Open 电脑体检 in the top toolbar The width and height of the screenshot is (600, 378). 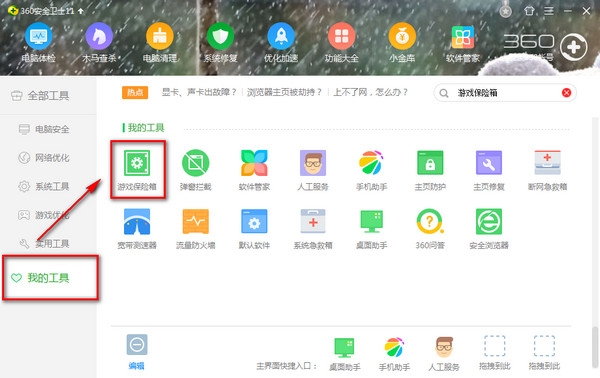pos(38,42)
